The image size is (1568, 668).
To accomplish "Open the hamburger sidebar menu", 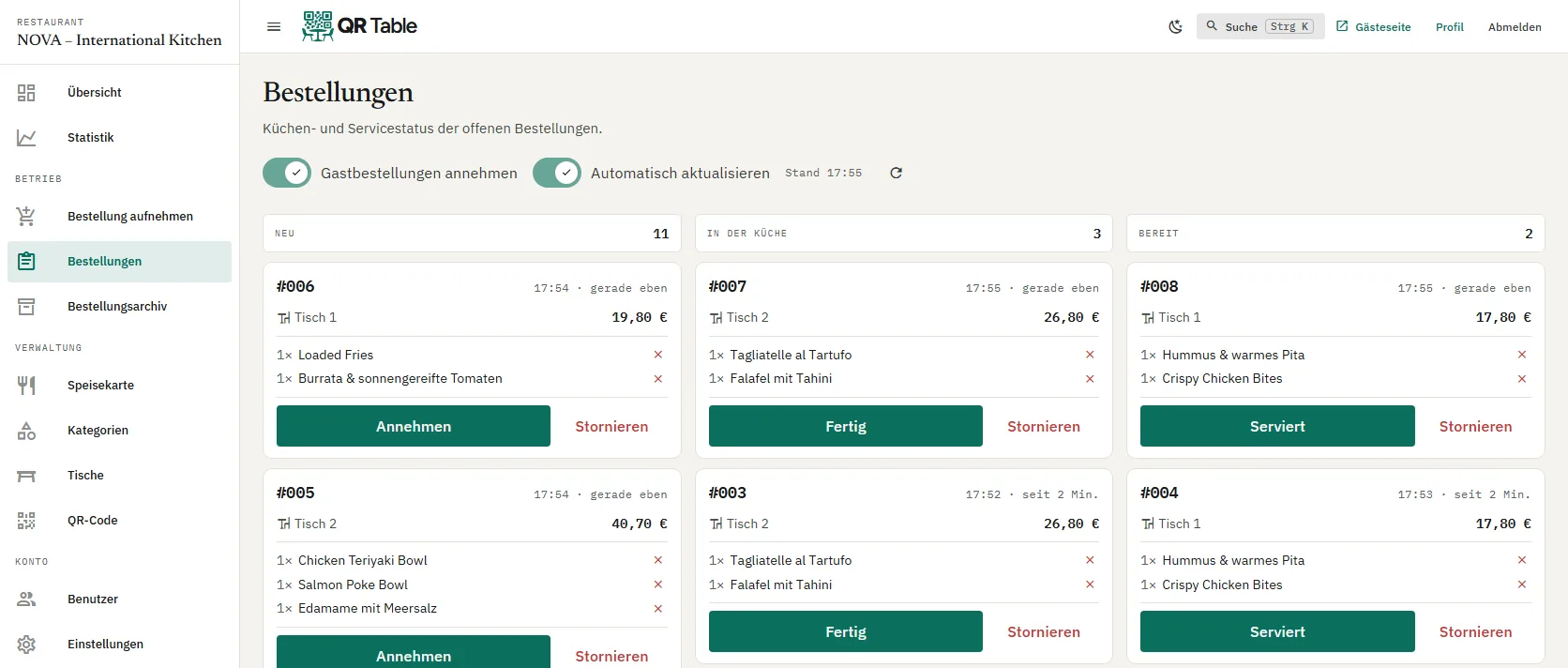I will point(274,26).
